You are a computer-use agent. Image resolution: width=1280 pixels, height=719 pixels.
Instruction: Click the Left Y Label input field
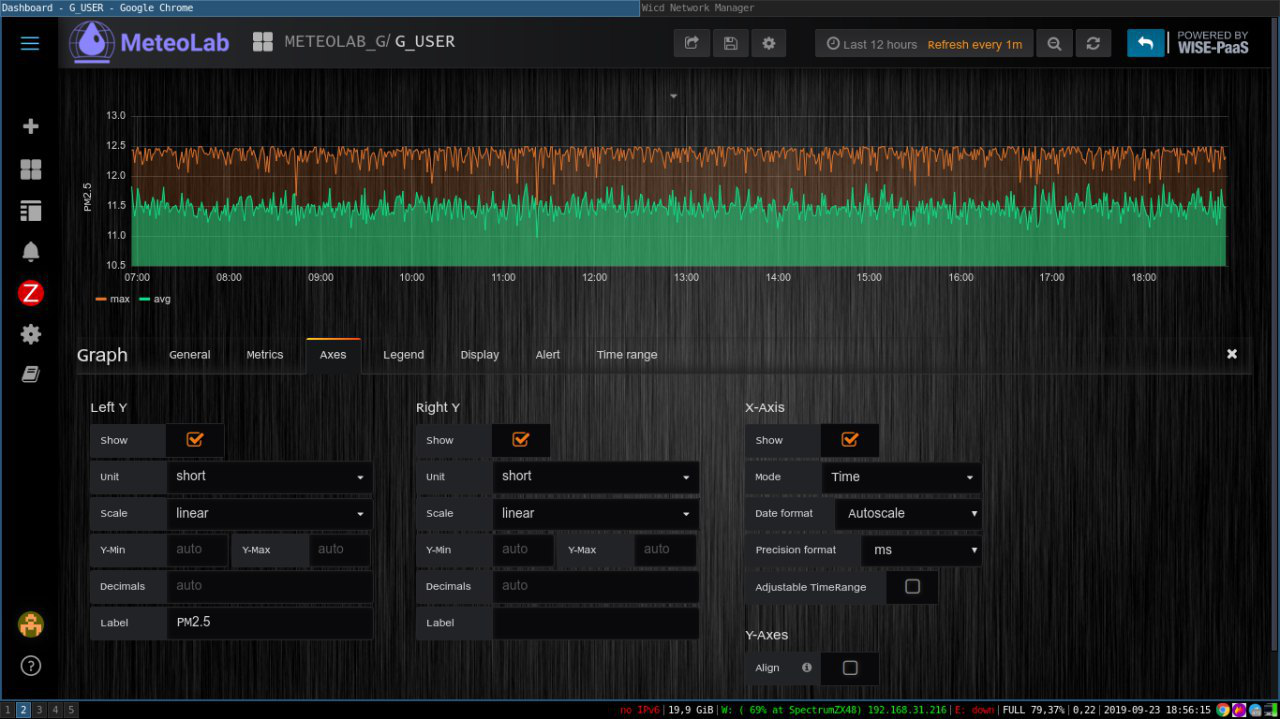pyautogui.click(x=269, y=623)
